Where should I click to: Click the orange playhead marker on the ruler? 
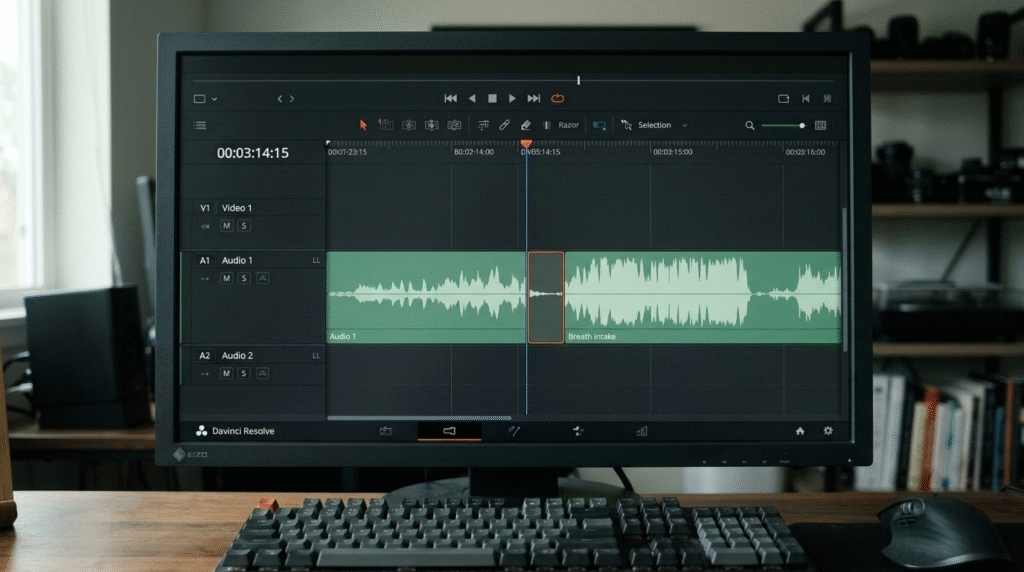click(x=526, y=143)
